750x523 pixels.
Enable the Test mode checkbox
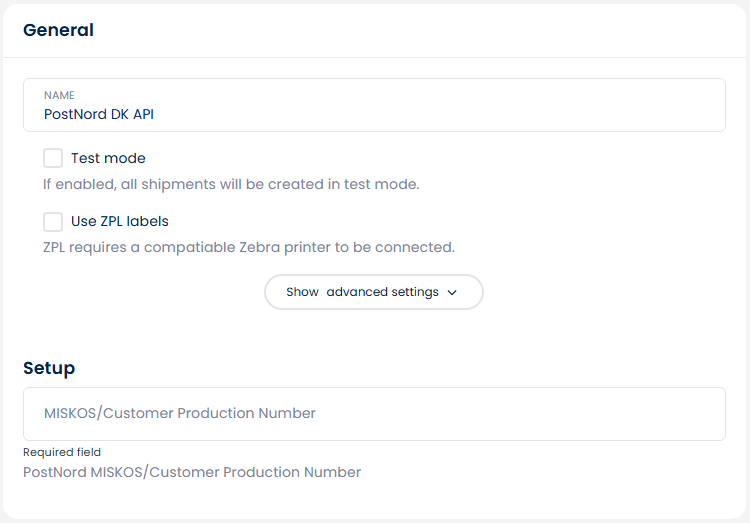pyautogui.click(x=53, y=158)
